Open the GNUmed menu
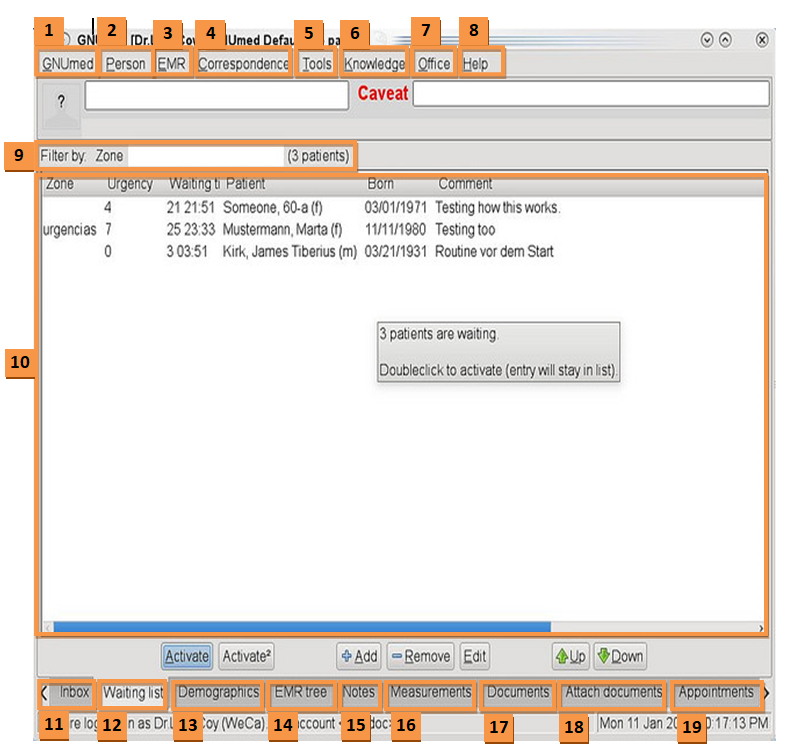 [x=67, y=64]
